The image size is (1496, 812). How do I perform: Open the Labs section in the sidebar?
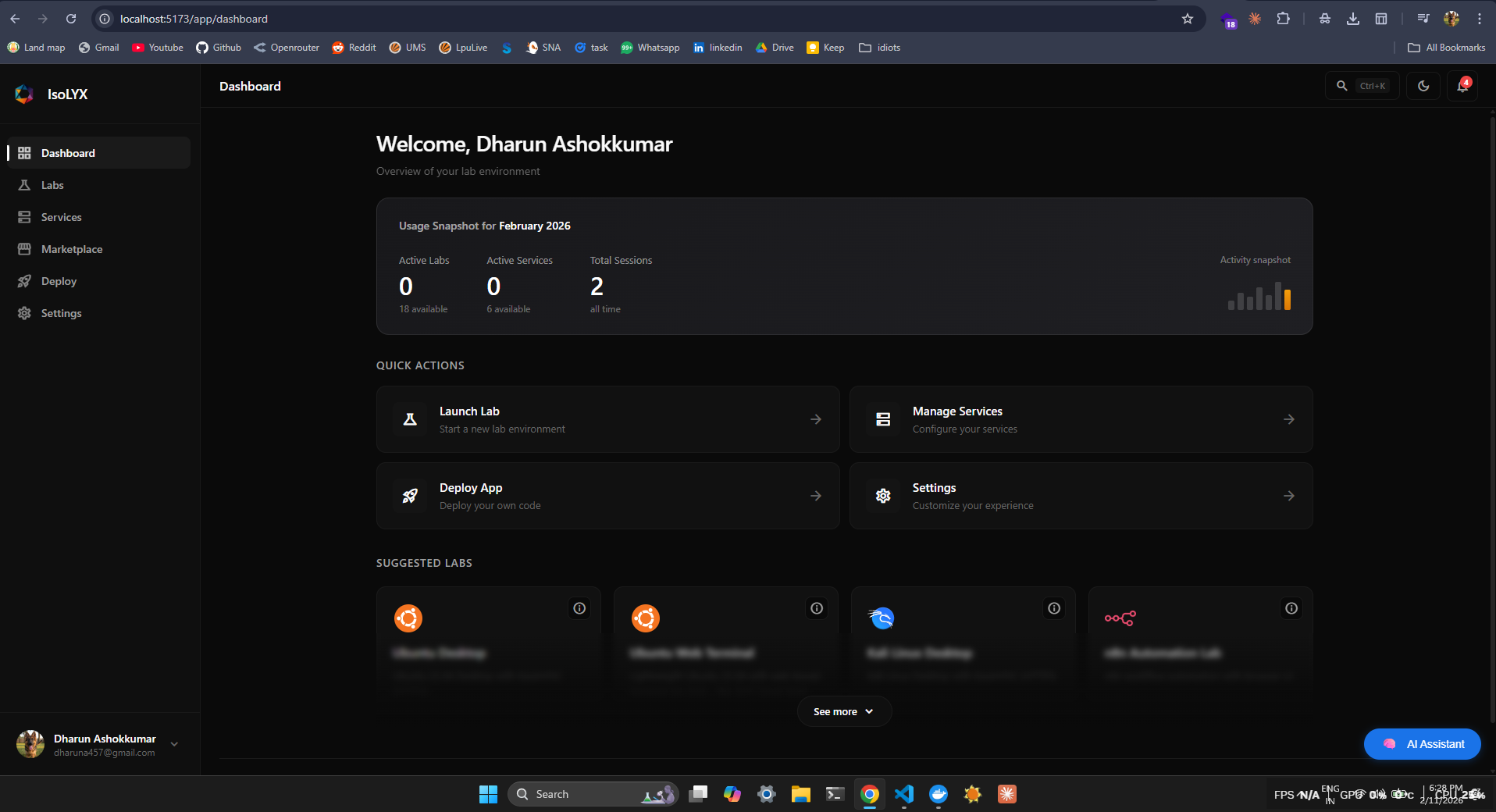point(52,185)
